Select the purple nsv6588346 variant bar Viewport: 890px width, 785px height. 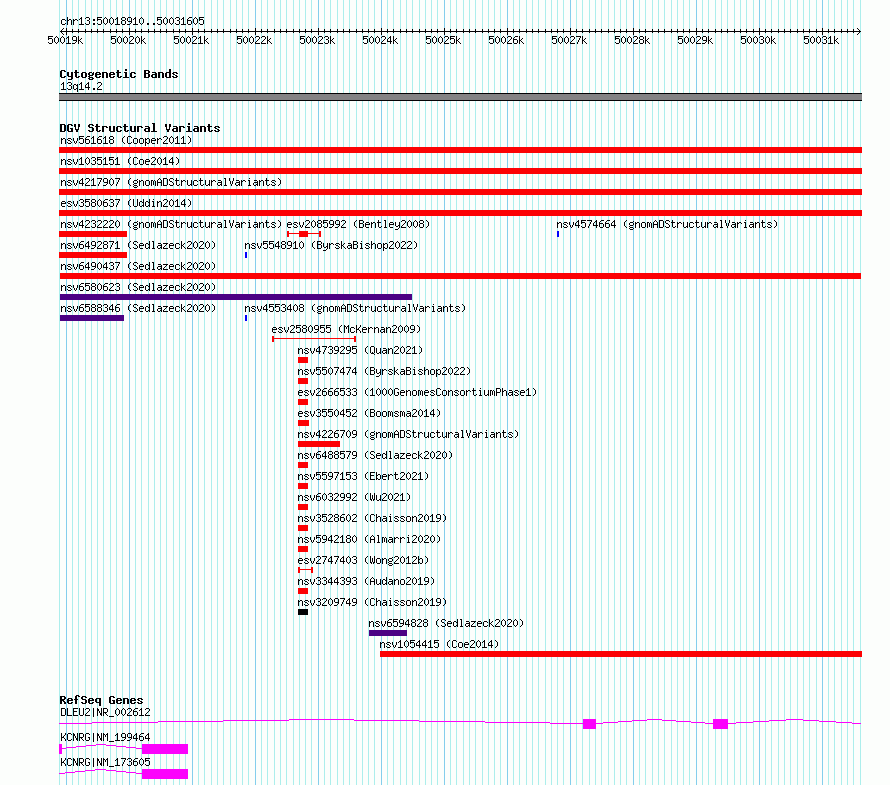coord(92,318)
